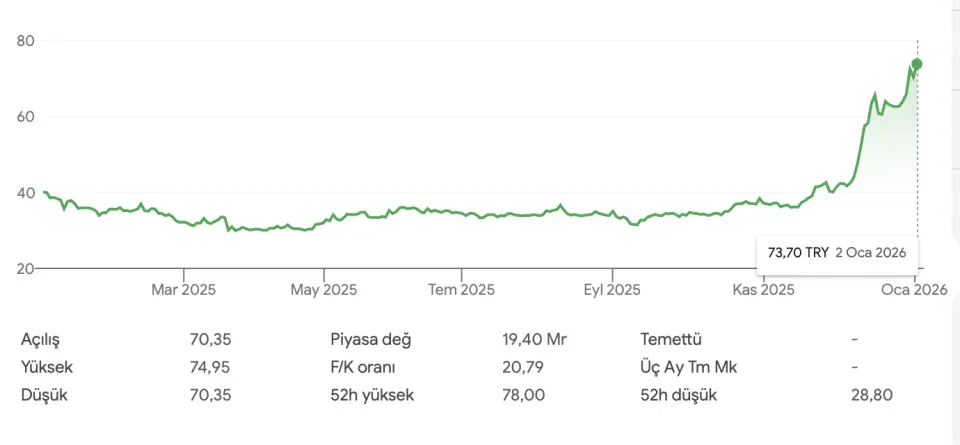Click the Piyasa değ label
960x445 pixels.
pos(371,339)
